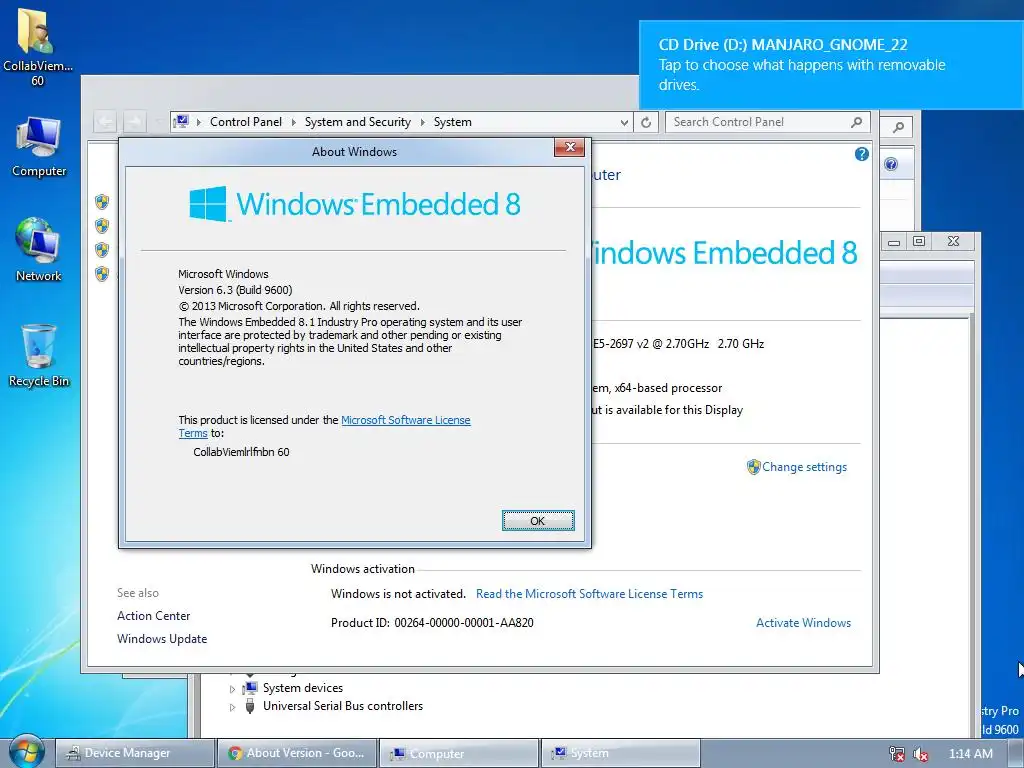Click the control panel icon in address bar
Image resolution: width=1024 pixels, height=768 pixels.
[x=182, y=121]
